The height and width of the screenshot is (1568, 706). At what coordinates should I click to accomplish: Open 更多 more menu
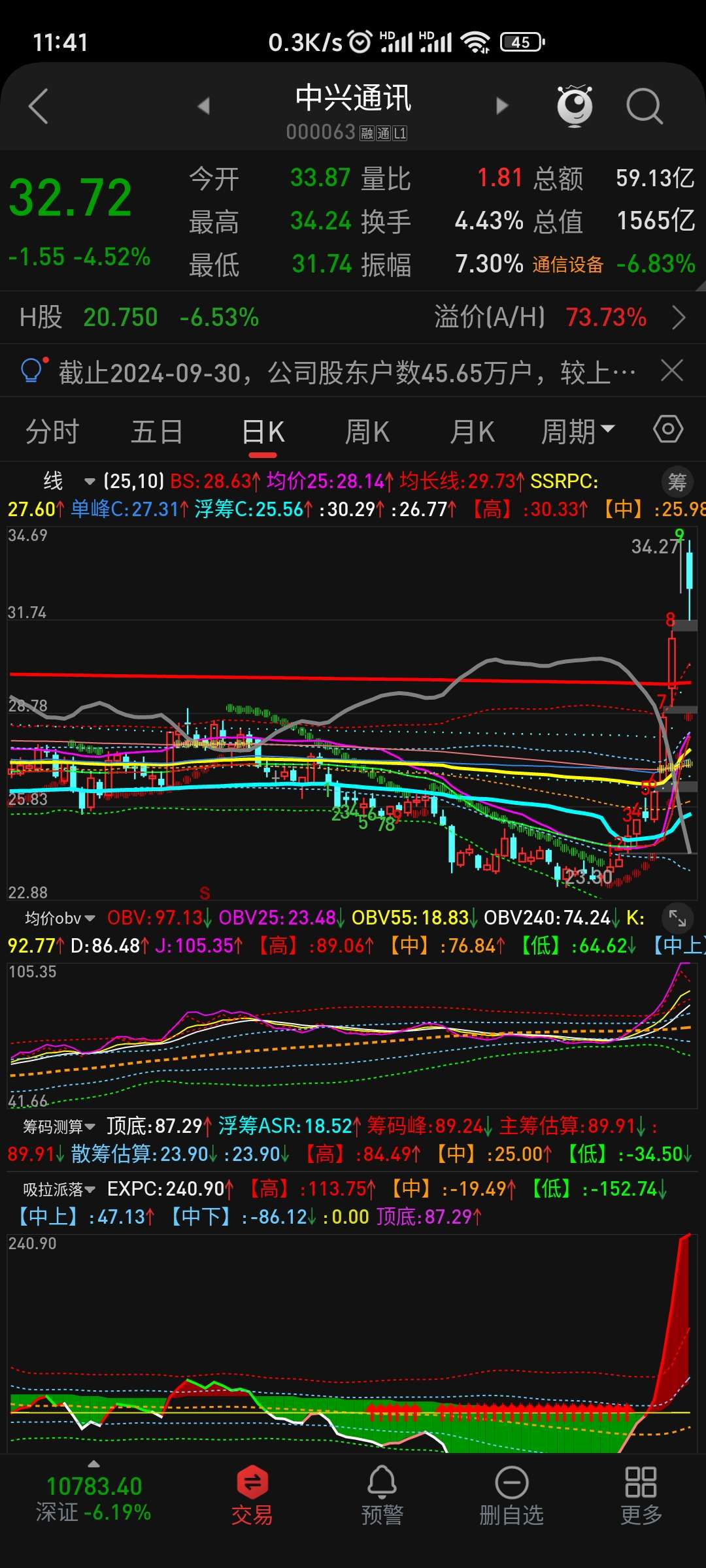click(x=641, y=1495)
